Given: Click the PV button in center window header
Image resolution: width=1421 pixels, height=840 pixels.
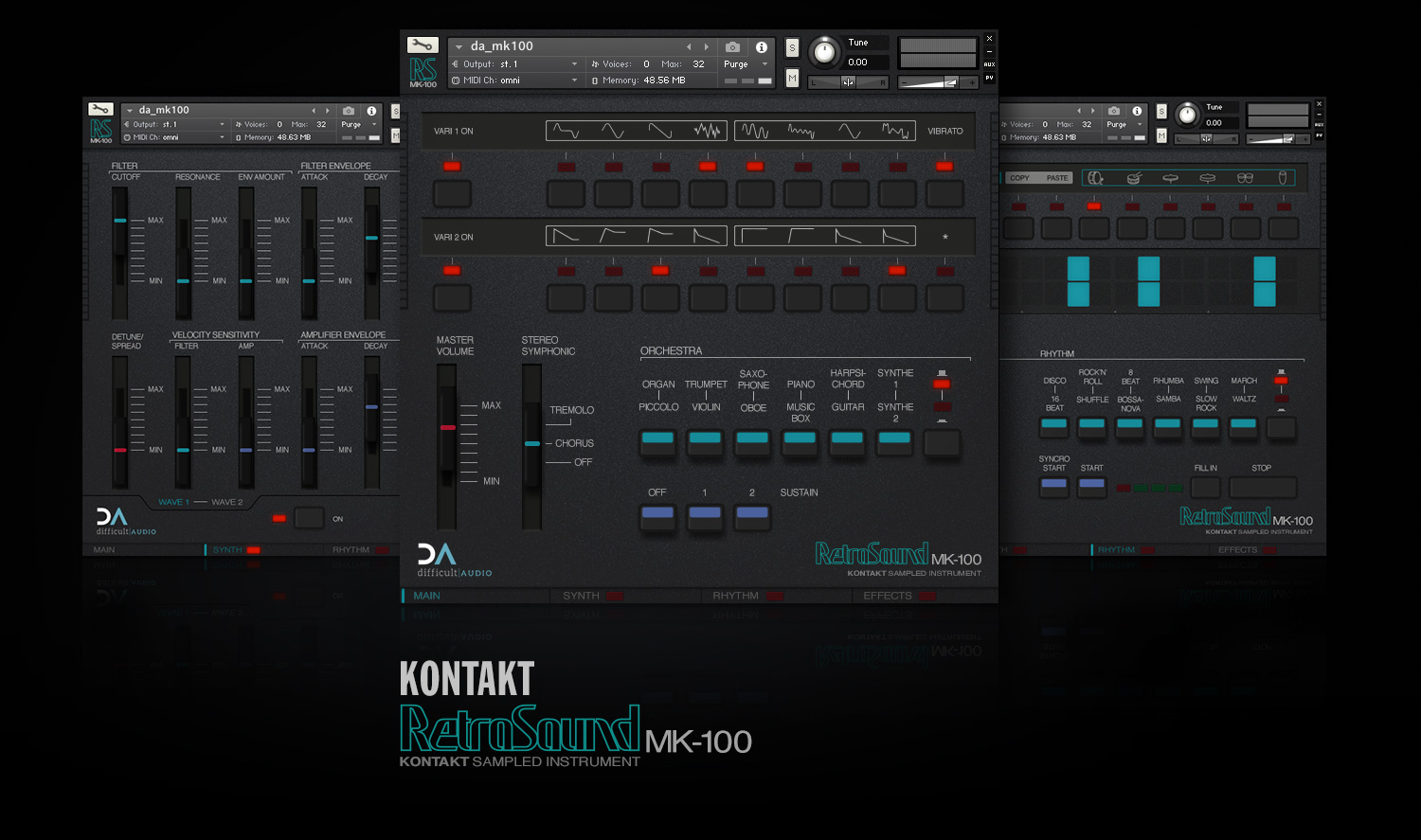Looking at the screenshot, I should 989,78.
